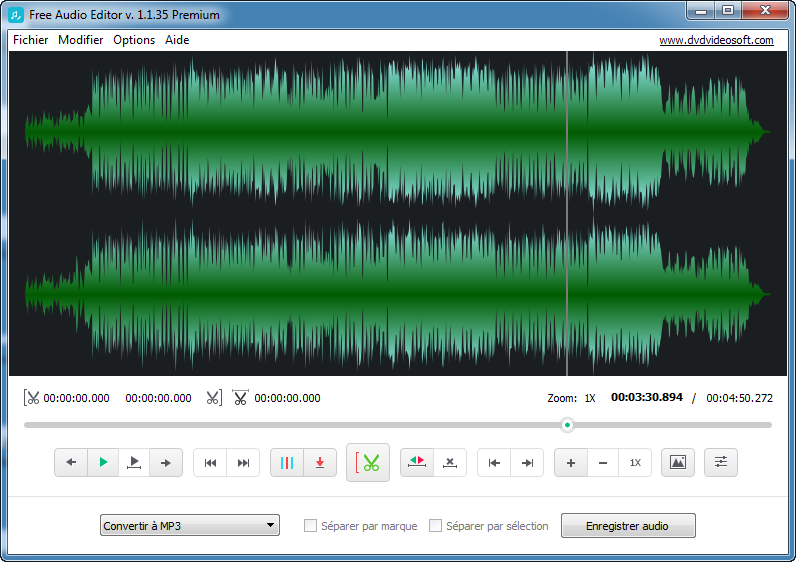Screen dimensions: 796x562
Task: Zoom out with the minus button
Action: click(603, 462)
